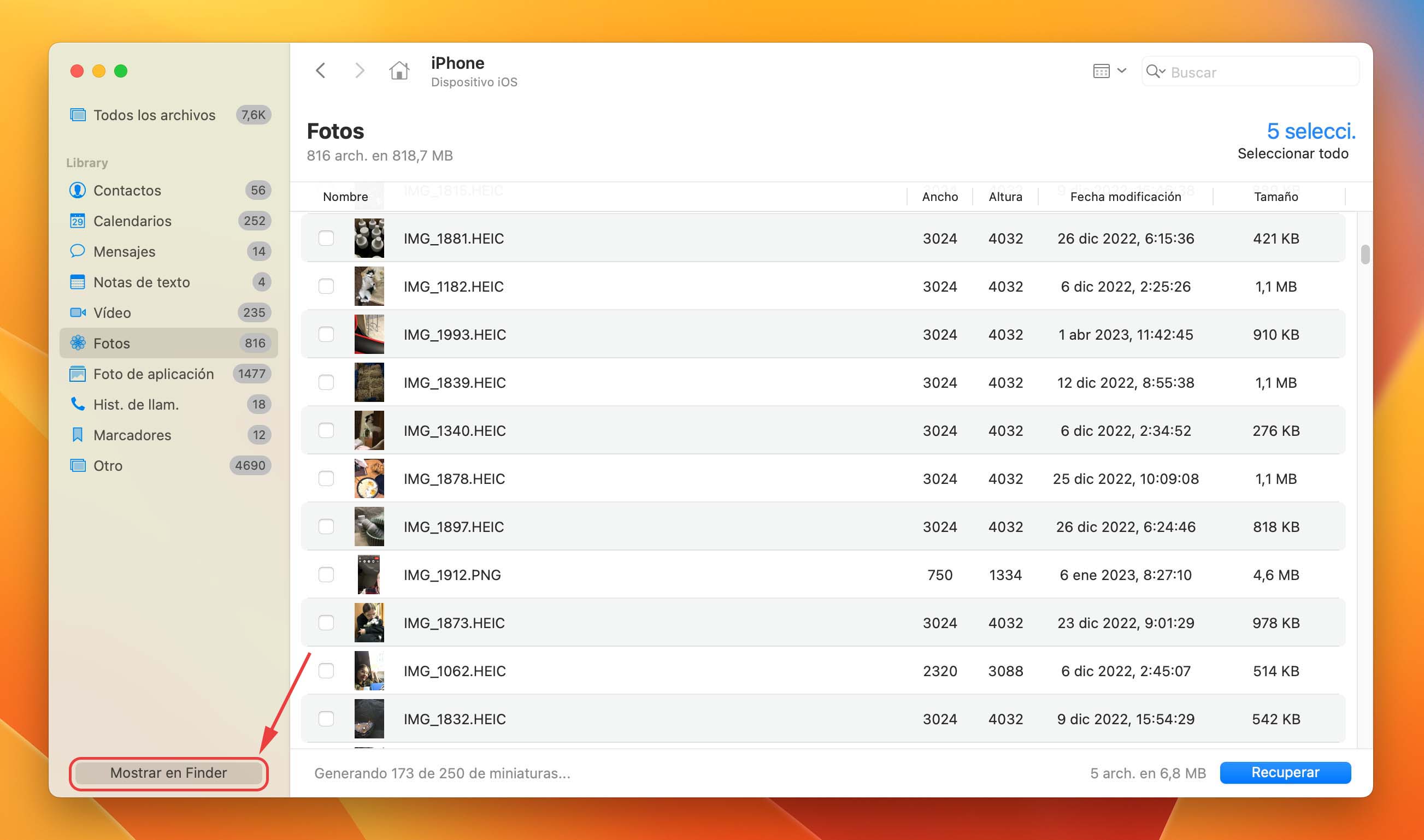Tick checkbox for IMG_1897.HEIC
1424x840 pixels.
[x=326, y=527]
